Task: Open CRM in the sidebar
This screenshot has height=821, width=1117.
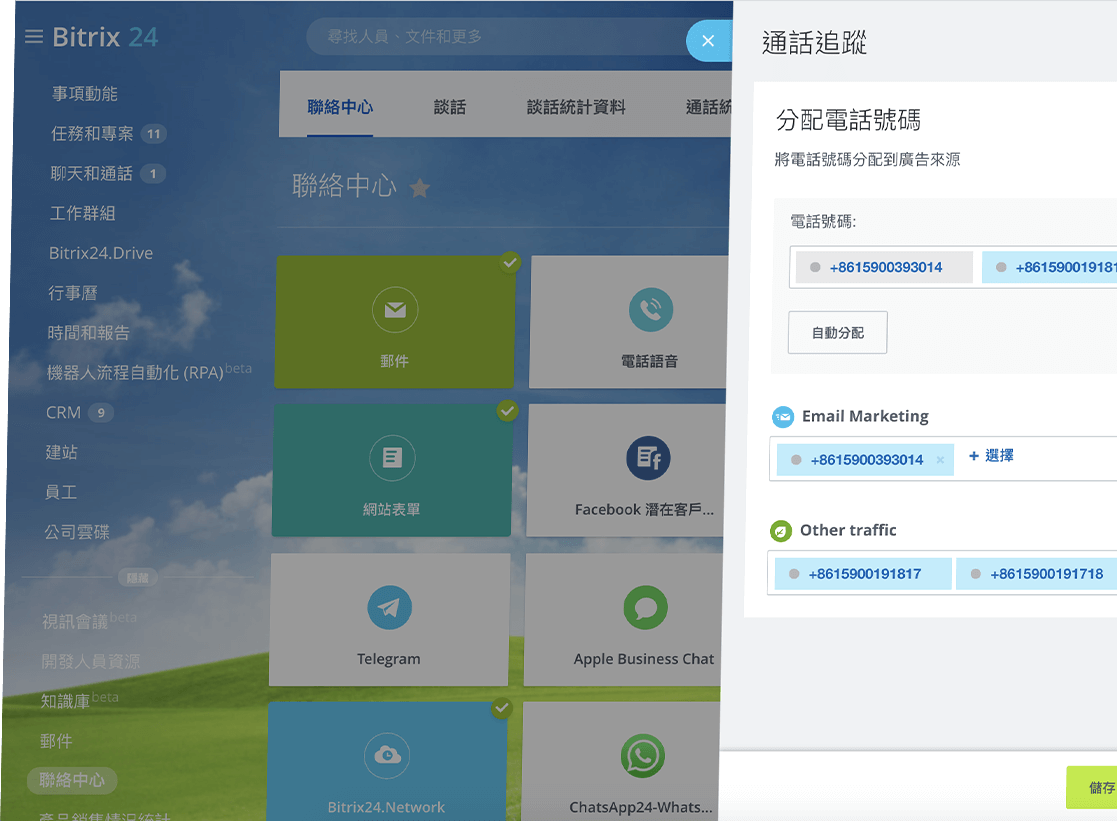Action: point(63,413)
